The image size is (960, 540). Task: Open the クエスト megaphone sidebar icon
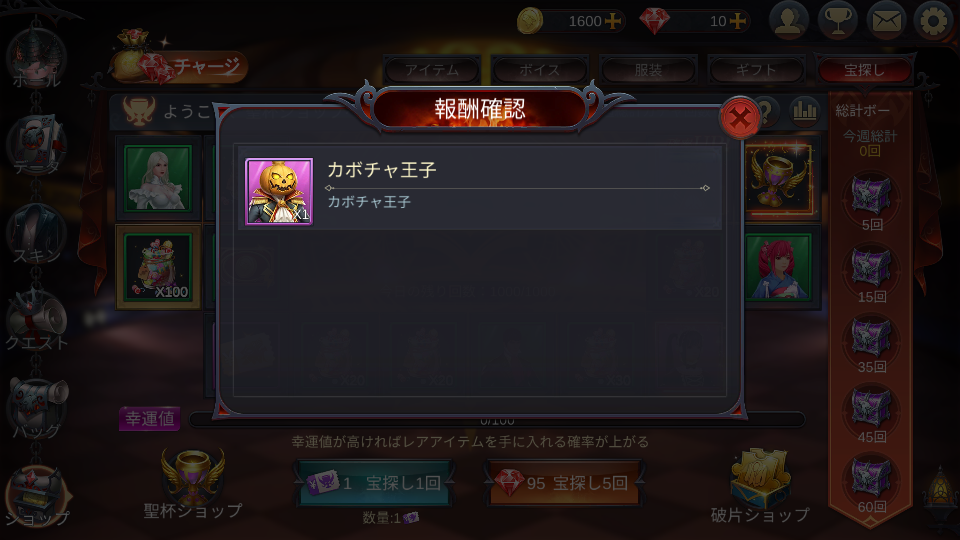pyautogui.click(x=37, y=322)
